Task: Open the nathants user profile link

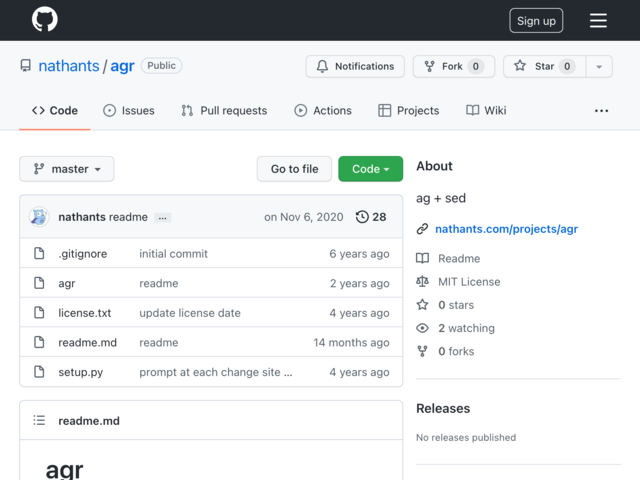Action: tap(69, 66)
